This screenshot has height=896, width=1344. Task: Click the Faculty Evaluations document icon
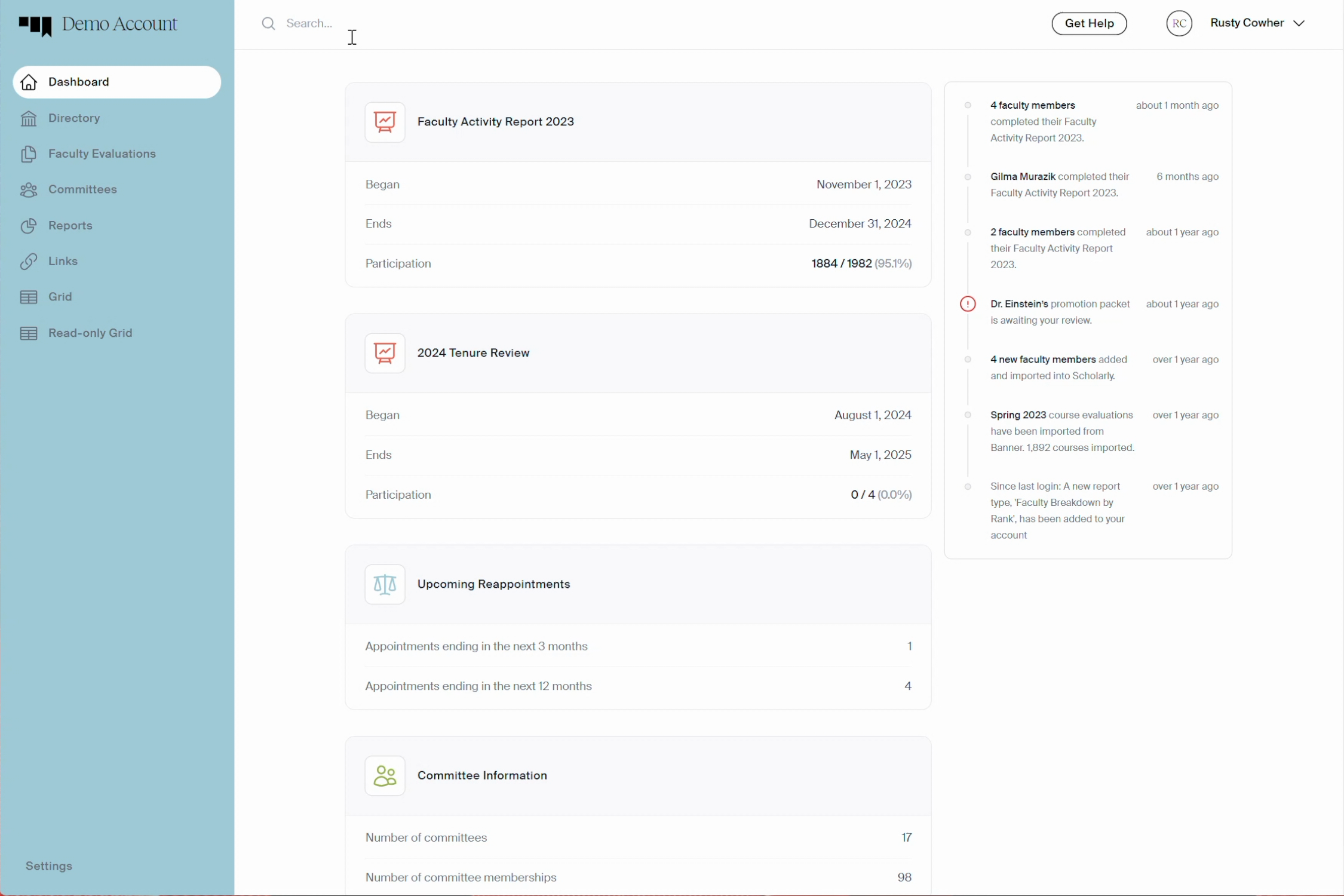coord(29,154)
